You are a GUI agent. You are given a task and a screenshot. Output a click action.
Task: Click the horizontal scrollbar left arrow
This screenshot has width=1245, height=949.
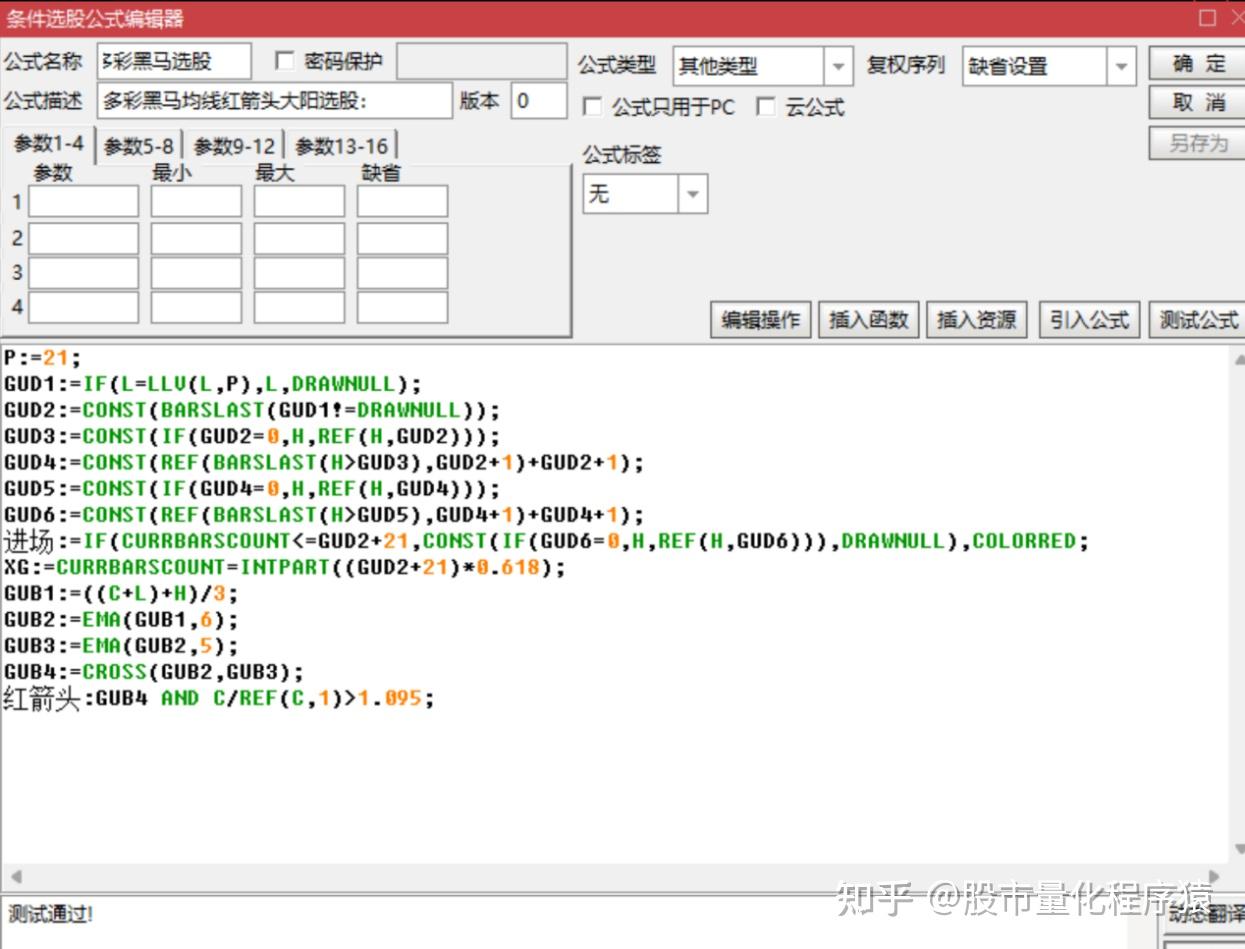tap(14, 876)
